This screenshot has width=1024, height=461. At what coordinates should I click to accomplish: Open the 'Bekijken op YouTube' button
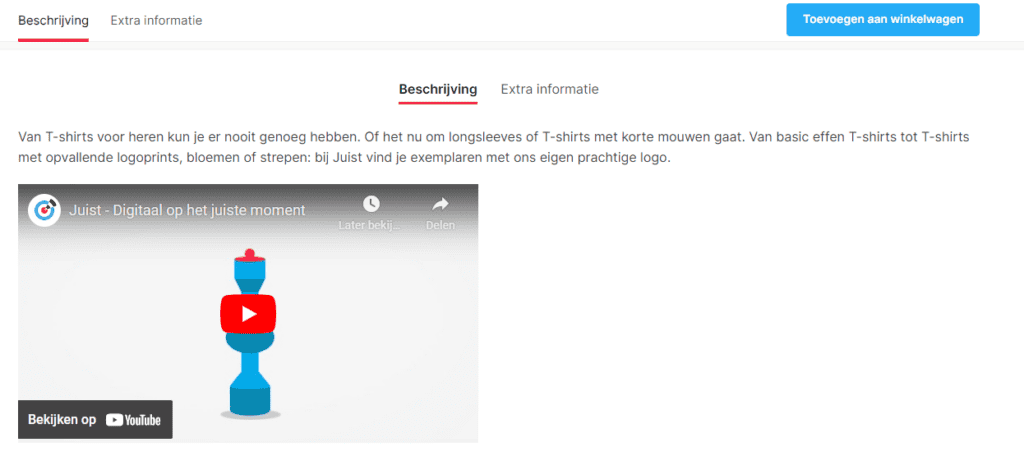tap(95, 420)
